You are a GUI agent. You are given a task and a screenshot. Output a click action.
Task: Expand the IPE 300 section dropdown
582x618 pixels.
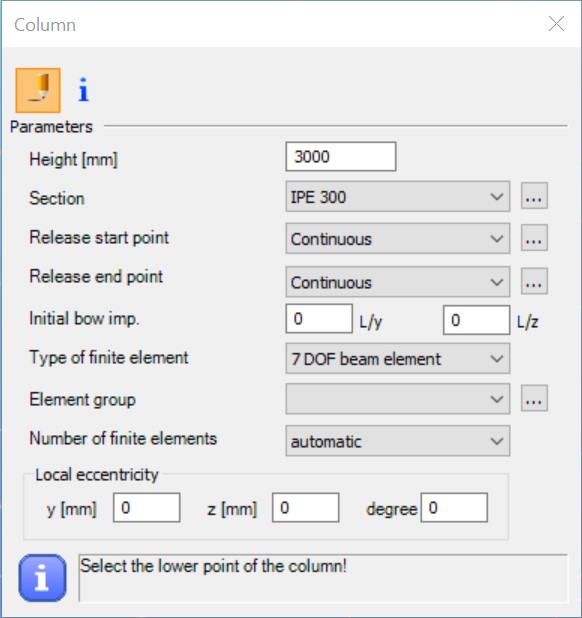pyautogui.click(x=398, y=196)
